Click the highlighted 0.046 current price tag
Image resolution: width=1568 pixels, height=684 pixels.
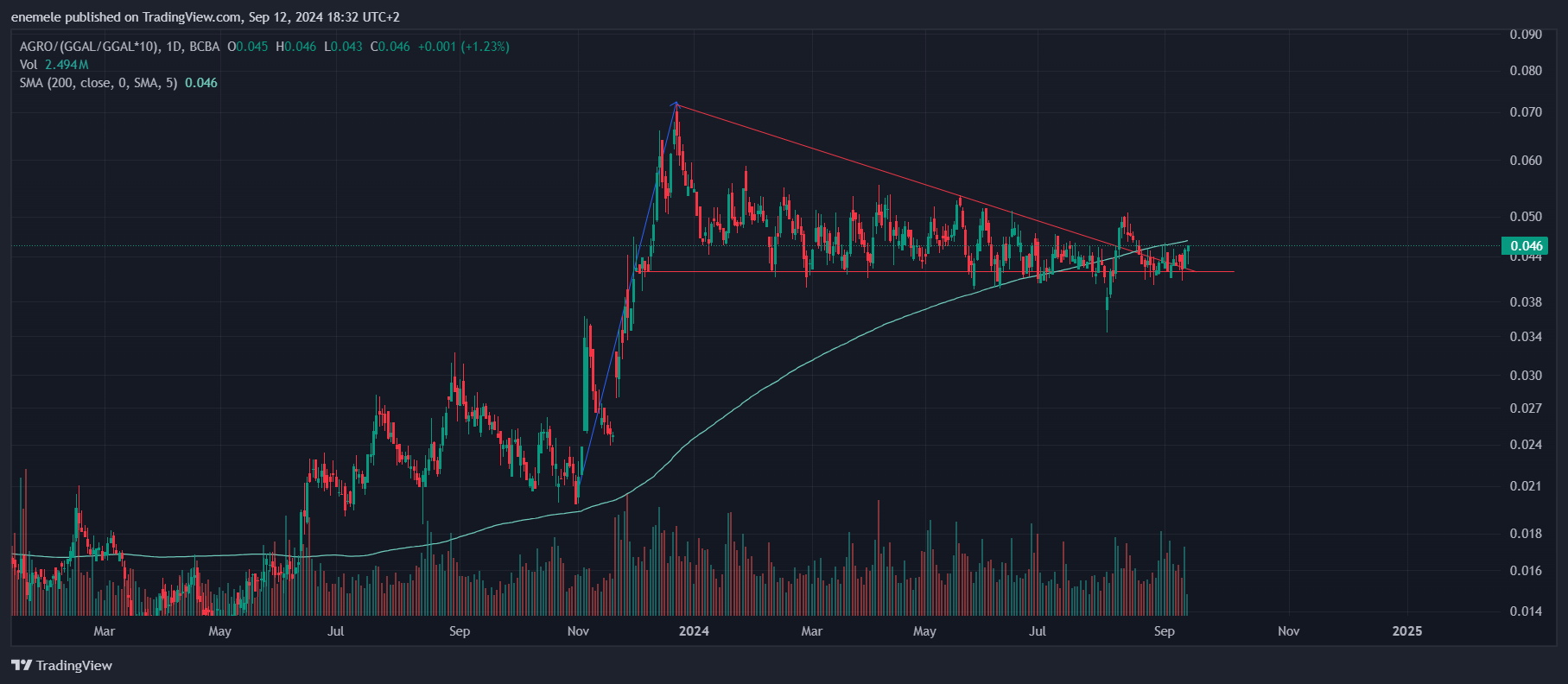tap(1526, 246)
